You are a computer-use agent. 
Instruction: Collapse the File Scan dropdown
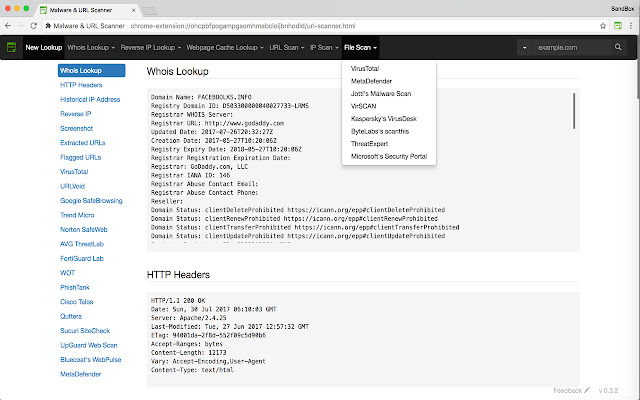coord(360,47)
